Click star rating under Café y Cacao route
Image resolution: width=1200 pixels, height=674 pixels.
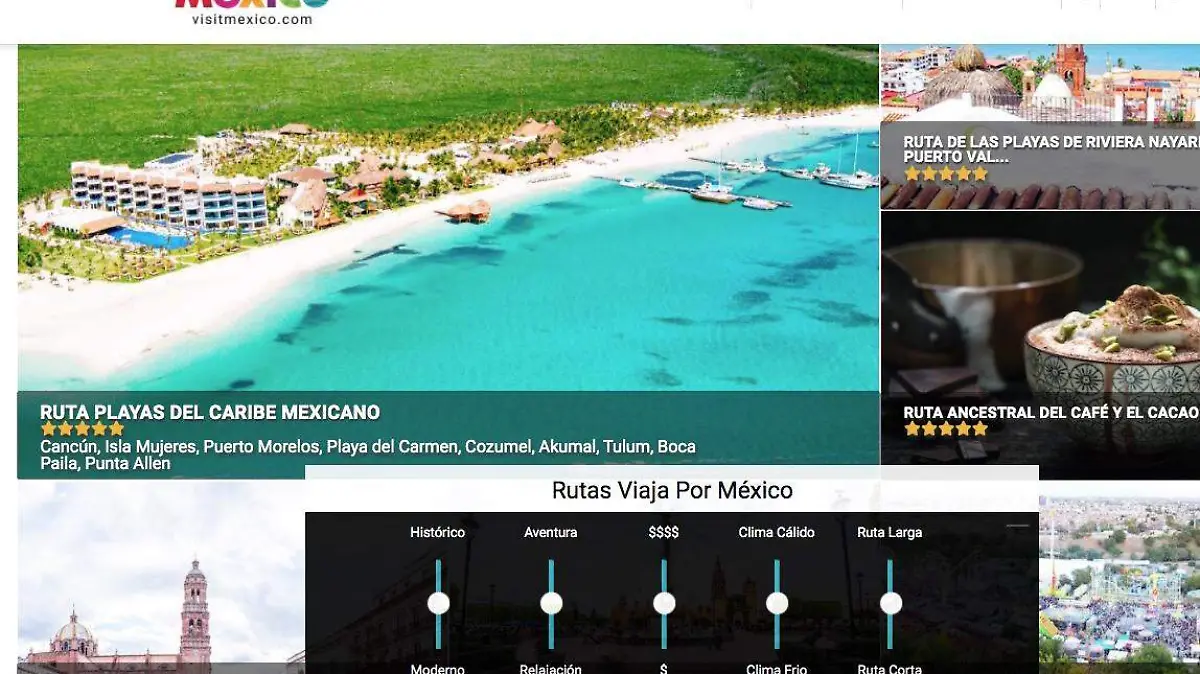pyautogui.click(x=945, y=429)
